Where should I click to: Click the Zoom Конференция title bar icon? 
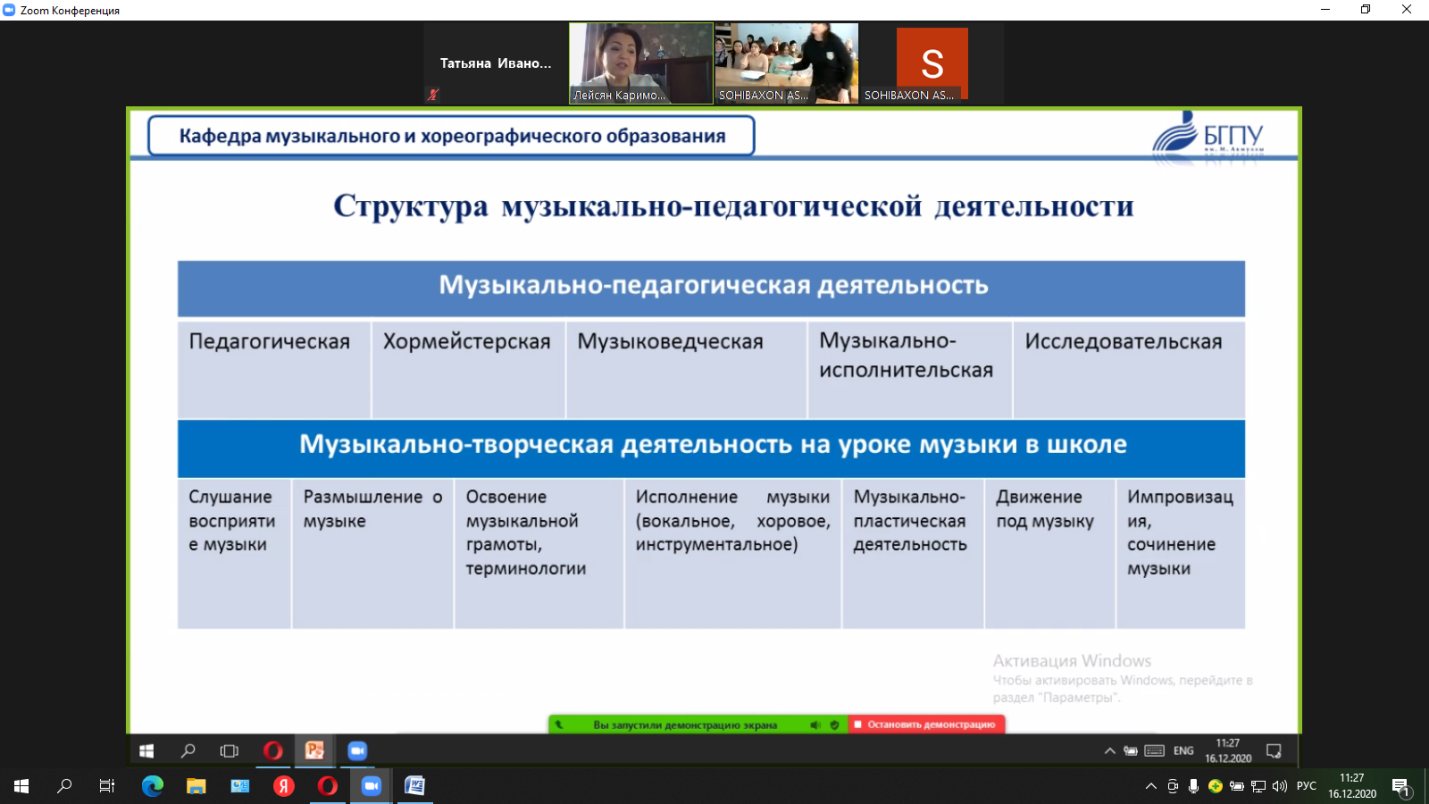click(10, 10)
